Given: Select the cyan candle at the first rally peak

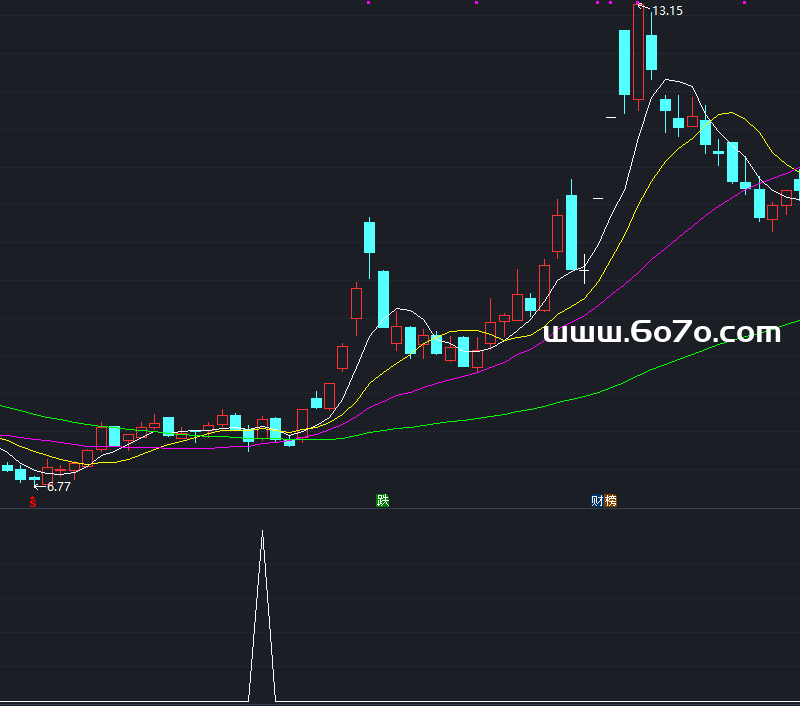Looking at the screenshot, I should click(x=369, y=238).
